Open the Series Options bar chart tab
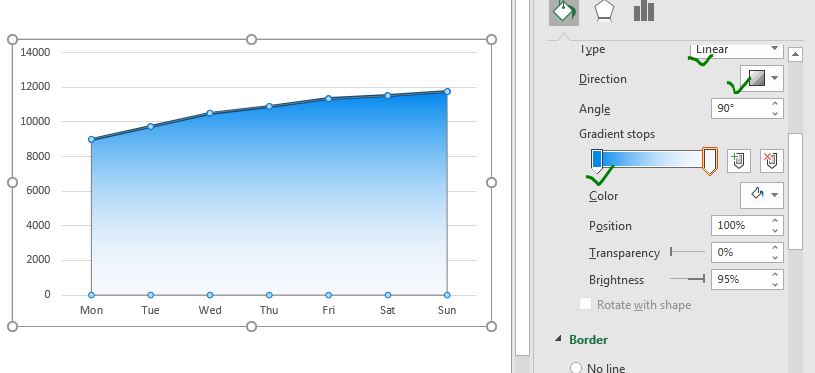This screenshot has width=815, height=373. tap(644, 11)
